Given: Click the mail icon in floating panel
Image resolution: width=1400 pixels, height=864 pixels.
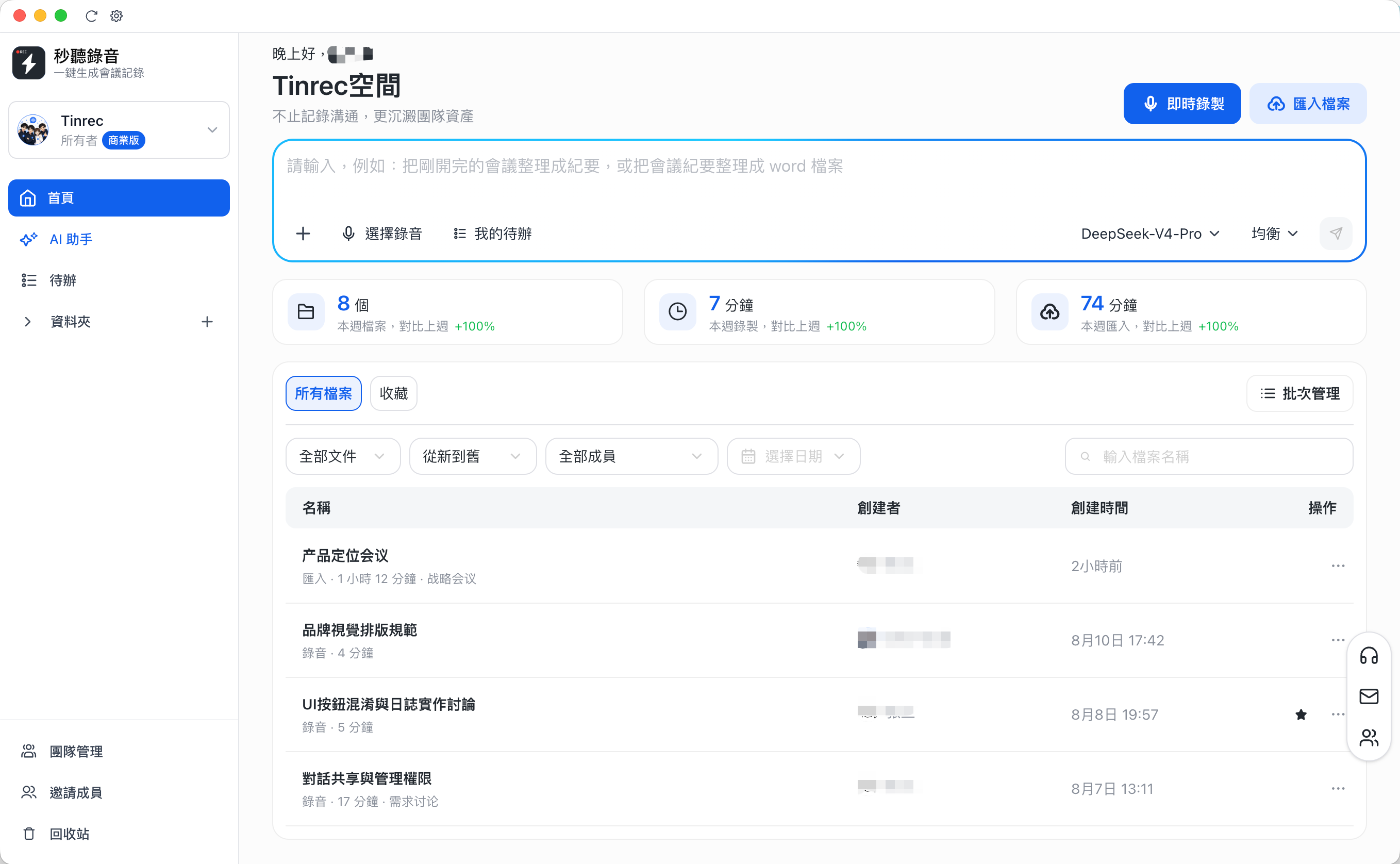Looking at the screenshot, I should (1369, 696).
